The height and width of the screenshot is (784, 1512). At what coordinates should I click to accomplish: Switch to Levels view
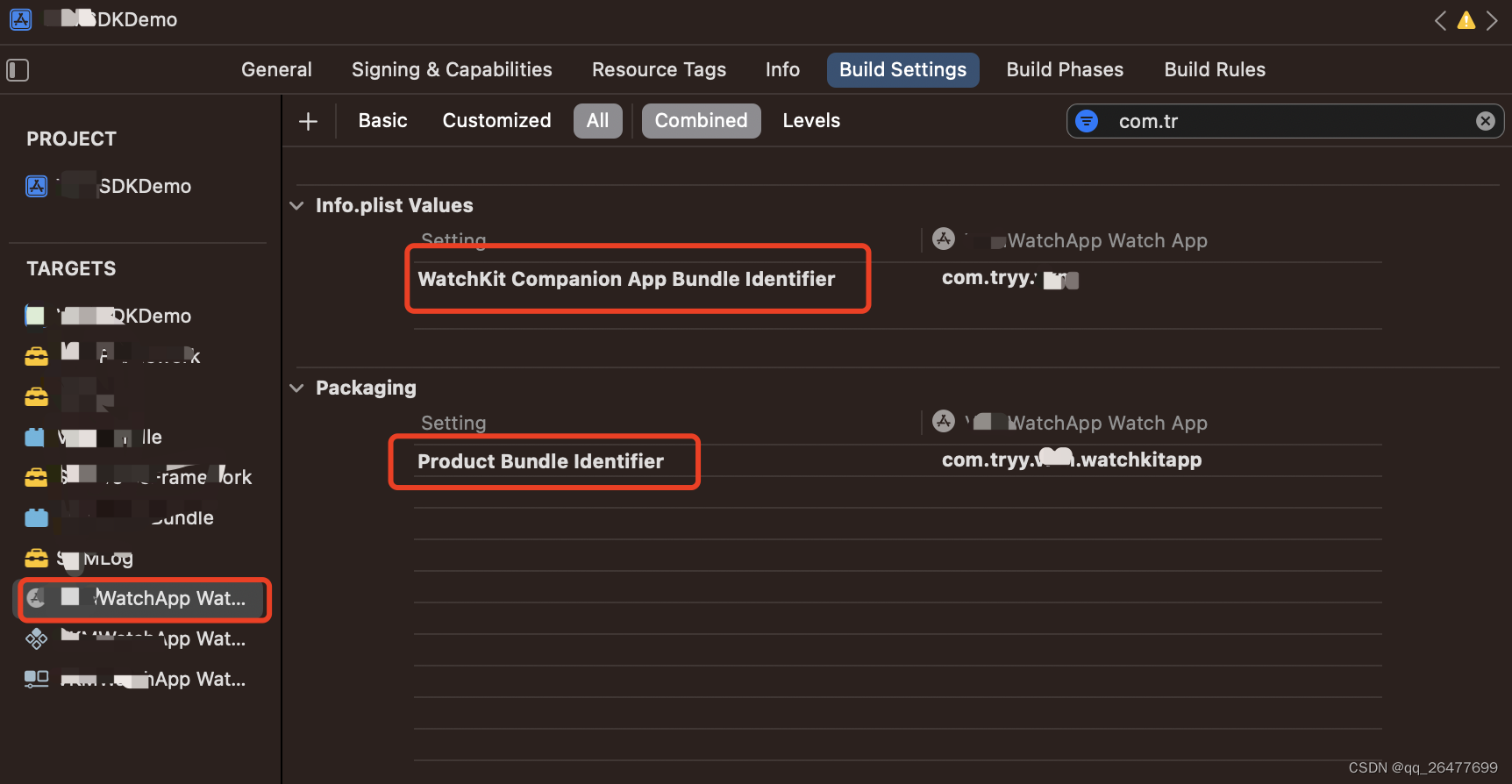[811, 120]
